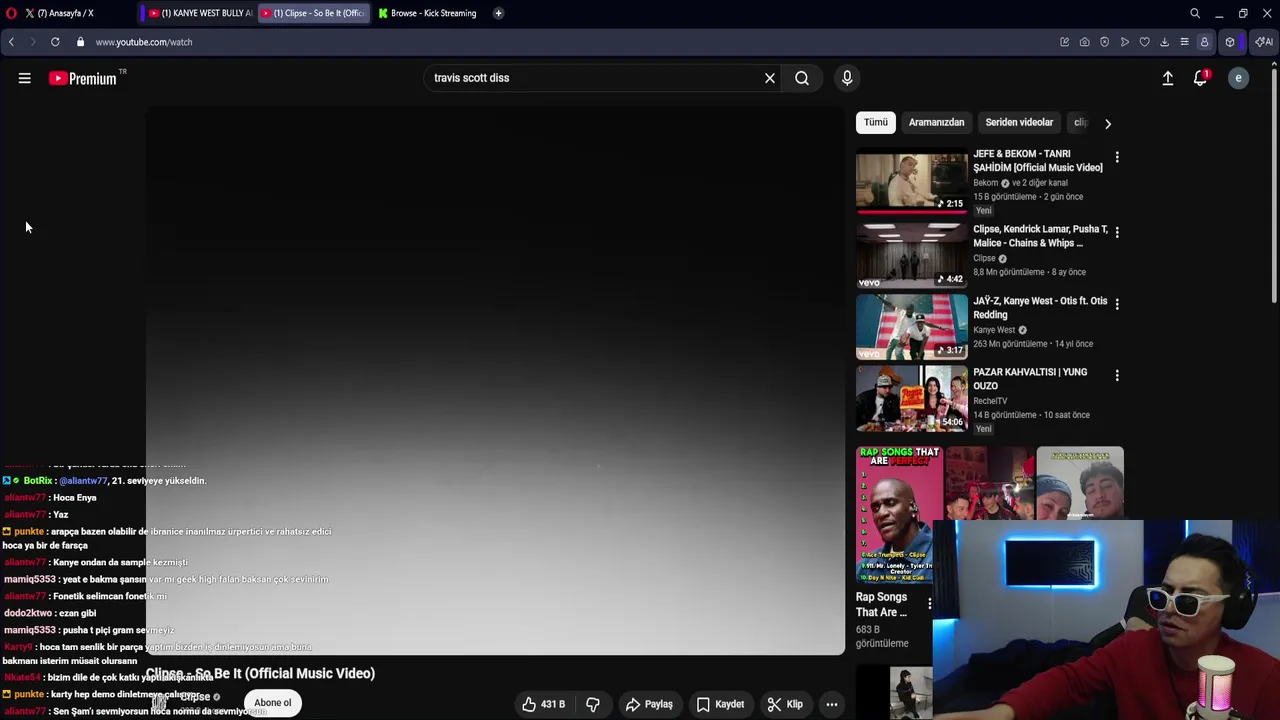Open the YouTube upload/create icon
This screenshot has width=1280, height=720.
(x=1167, y=78)
